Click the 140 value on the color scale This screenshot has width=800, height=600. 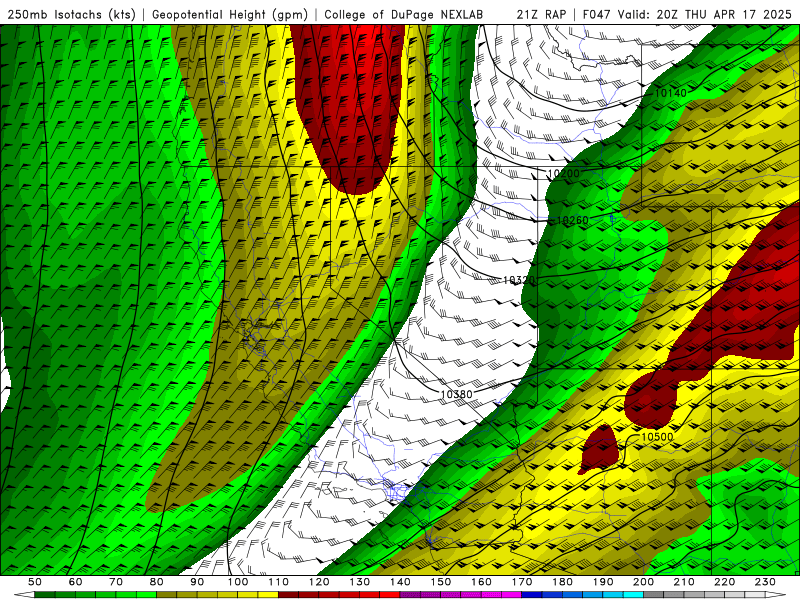click(400, 582)
